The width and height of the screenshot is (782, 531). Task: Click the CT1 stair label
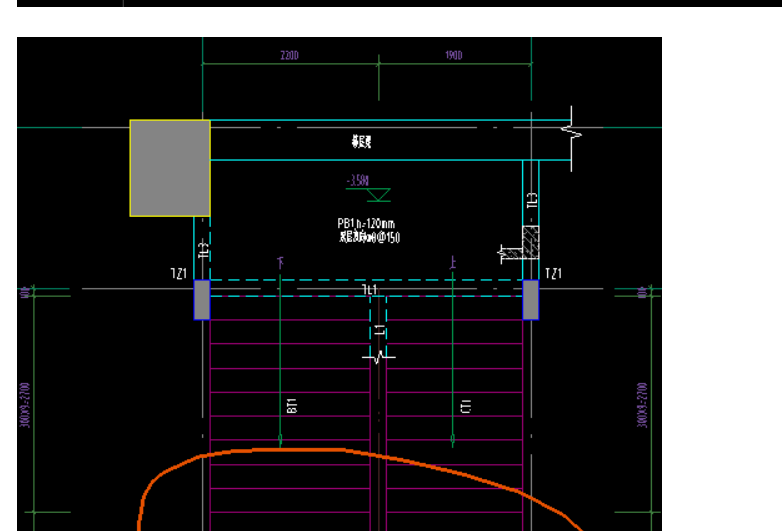(466, 406)
